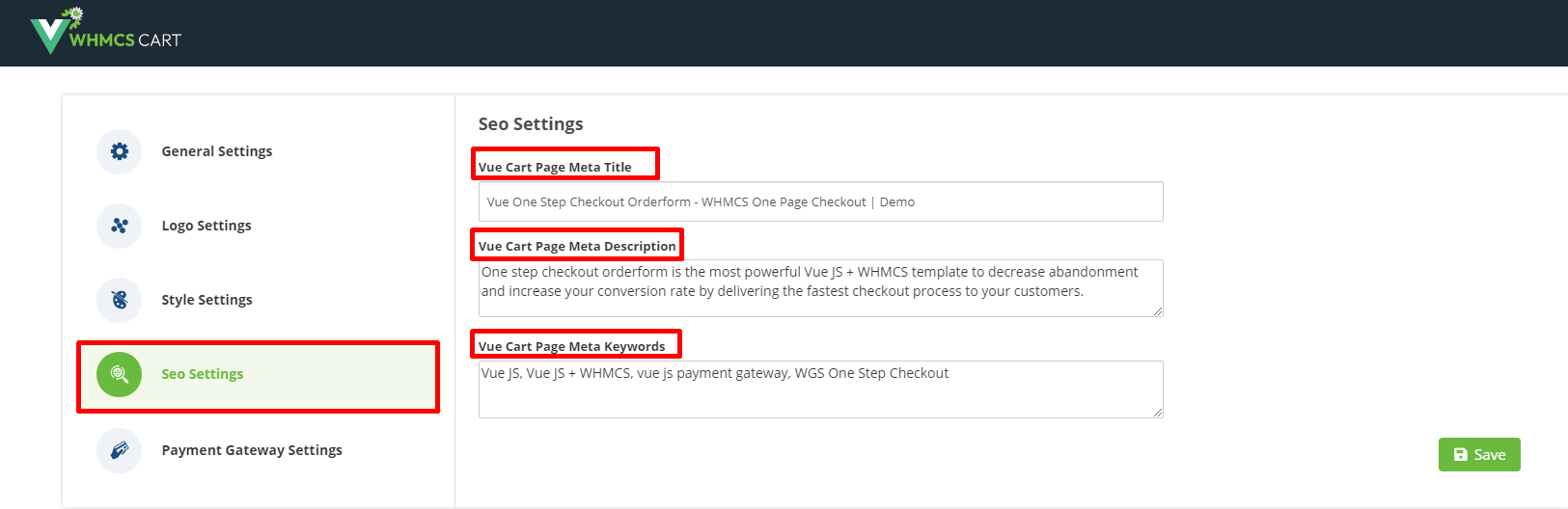The image size is (1568, 509).
Task: Click the Style Settings palette icon
Action: (120, 300)
